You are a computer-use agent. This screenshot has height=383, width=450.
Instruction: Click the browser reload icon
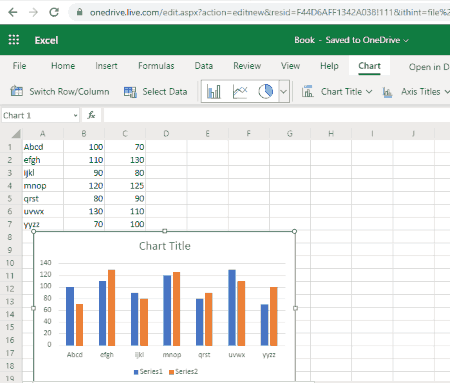[x=54, y=12]
